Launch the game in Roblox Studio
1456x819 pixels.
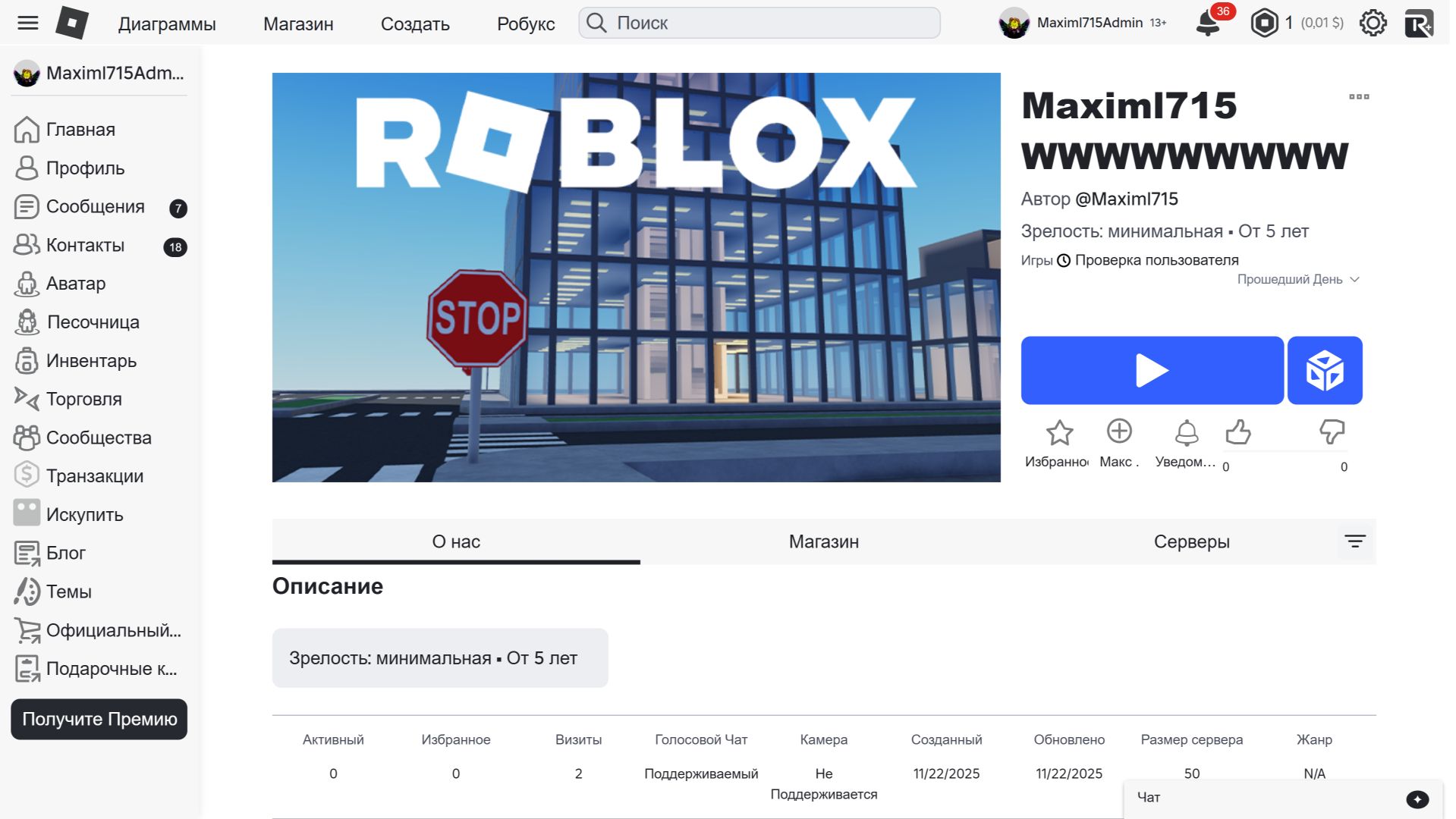click(1325, 370)
